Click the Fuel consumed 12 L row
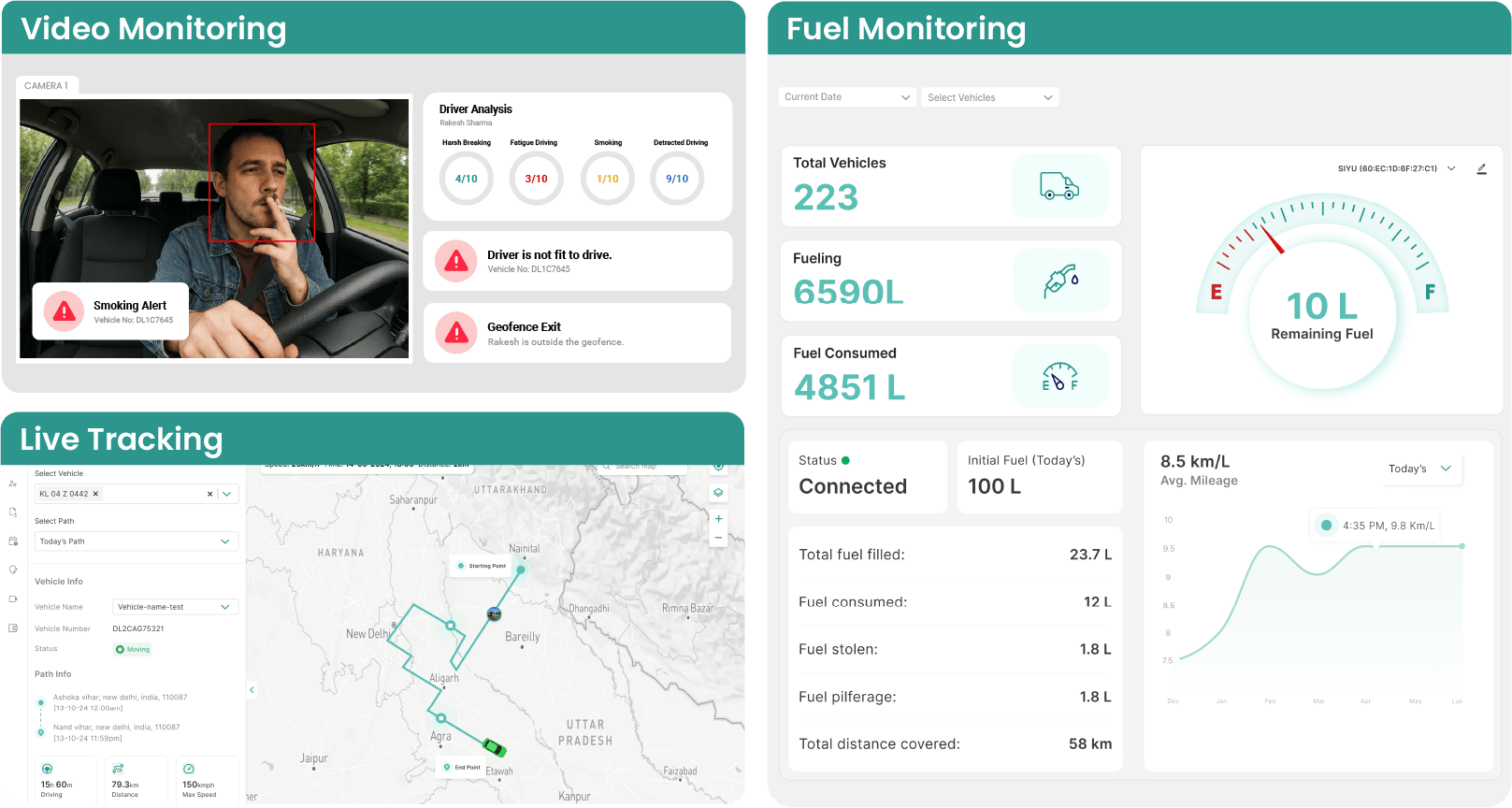 [955, 602]
